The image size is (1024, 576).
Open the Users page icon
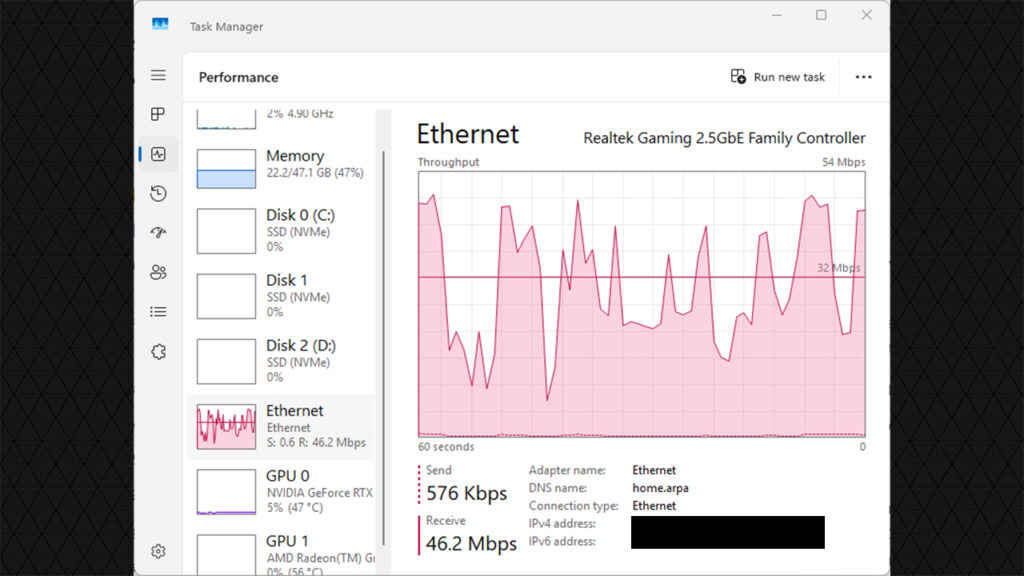[157, 272]
